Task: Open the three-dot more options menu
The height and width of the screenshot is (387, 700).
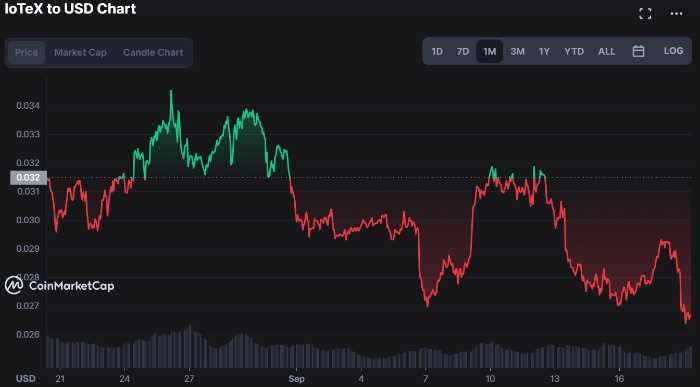Action: (x=676, y=14)
